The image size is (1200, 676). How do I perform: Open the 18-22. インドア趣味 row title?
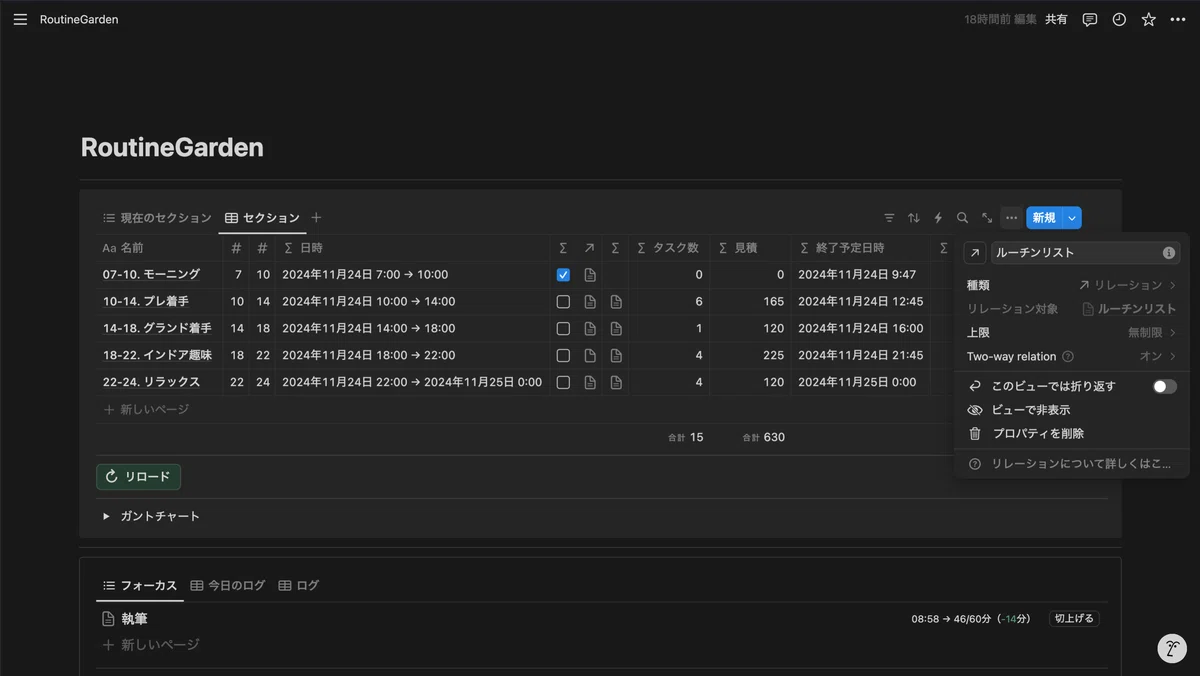click(x=156, y=355)
